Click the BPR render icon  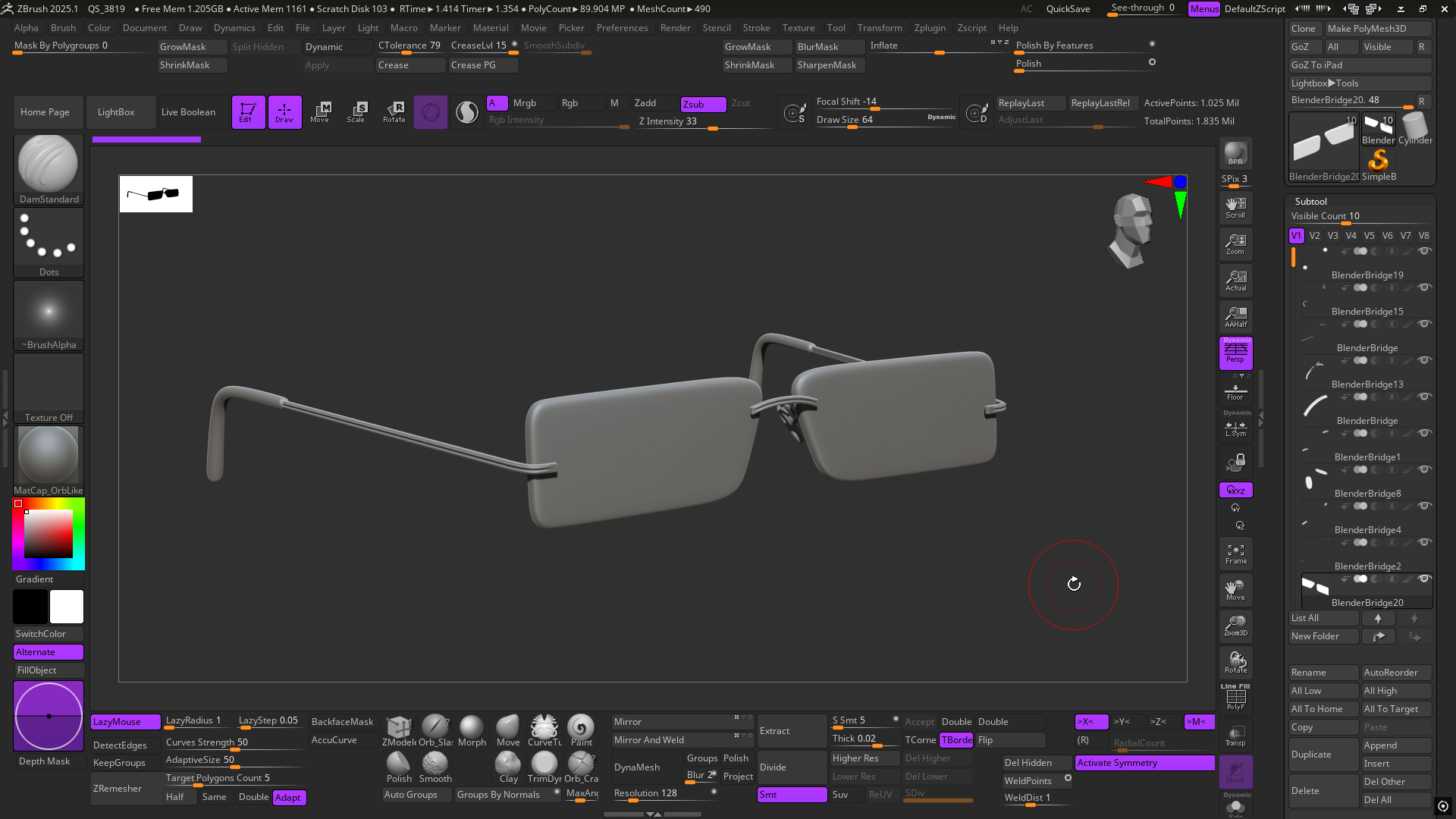[x=1235, y=153]
